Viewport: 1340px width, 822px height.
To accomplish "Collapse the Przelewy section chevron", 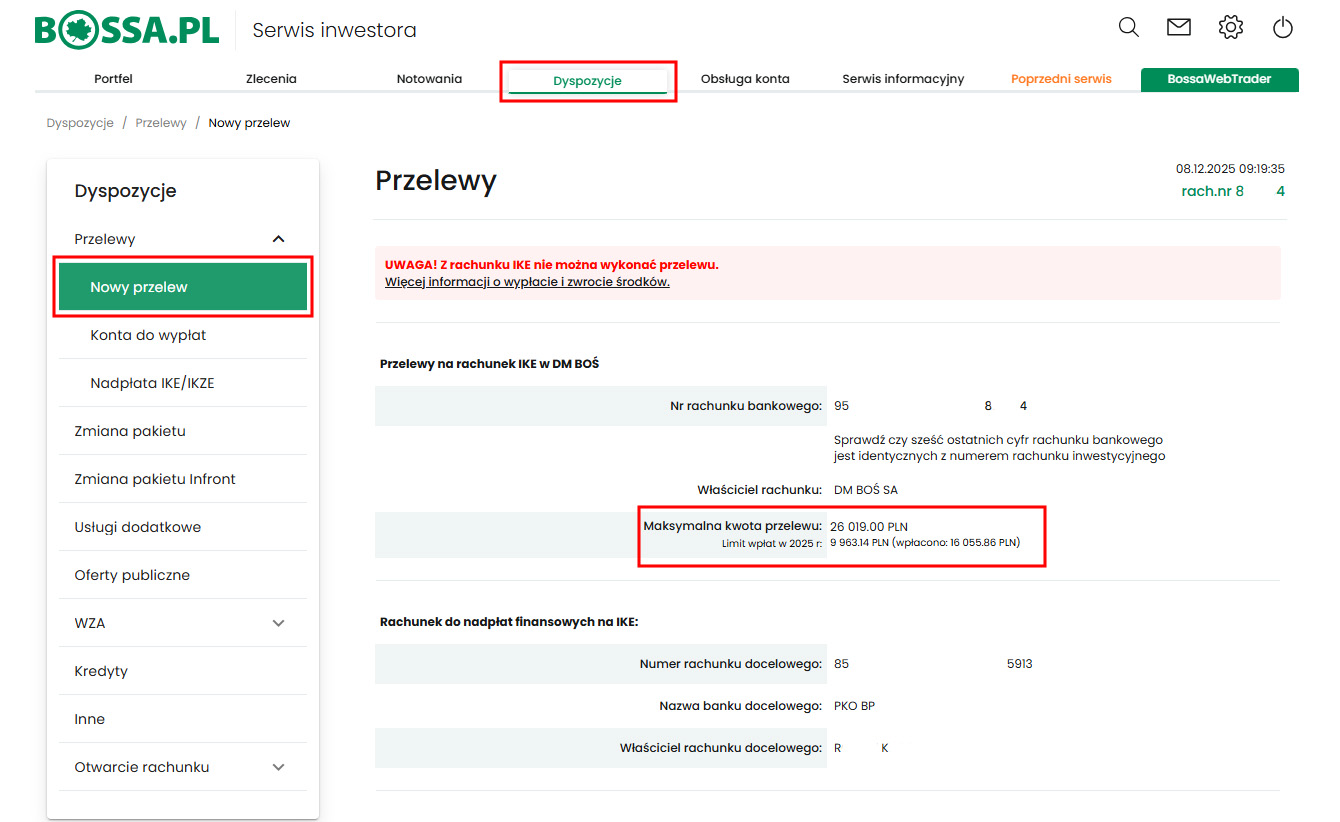I will 278,239.
